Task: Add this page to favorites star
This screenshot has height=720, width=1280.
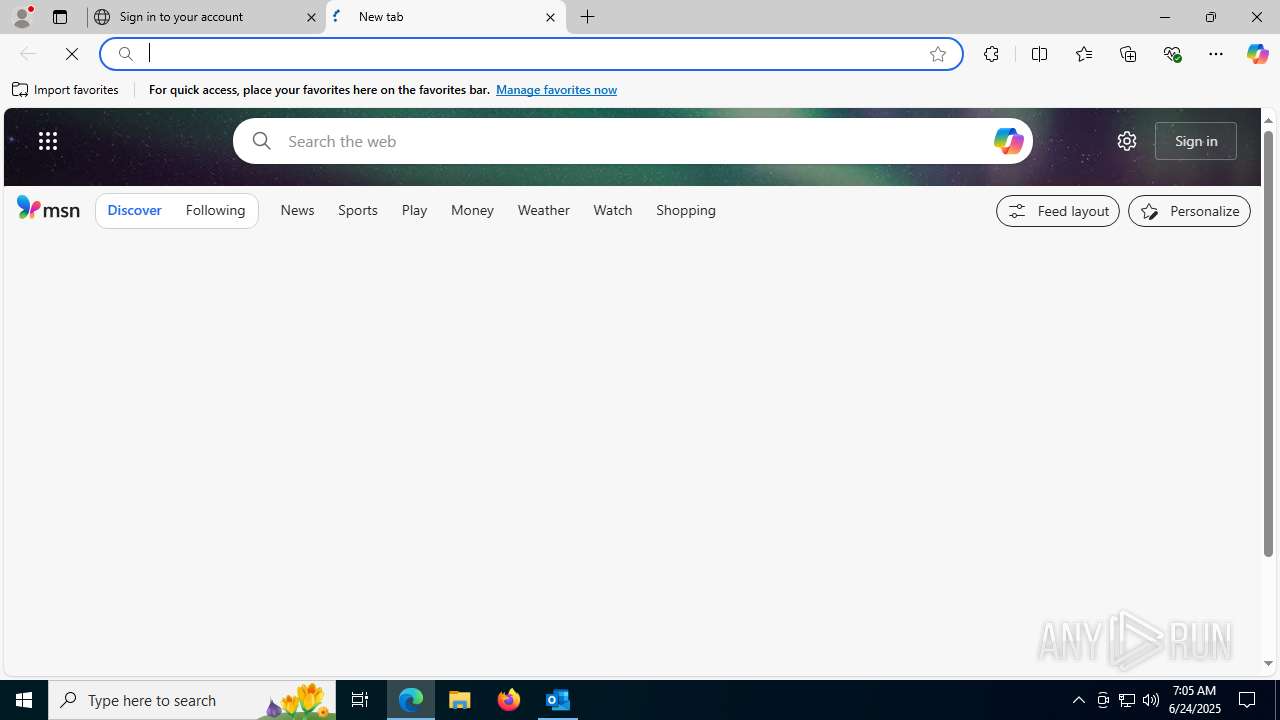Action: coord(938,54)
